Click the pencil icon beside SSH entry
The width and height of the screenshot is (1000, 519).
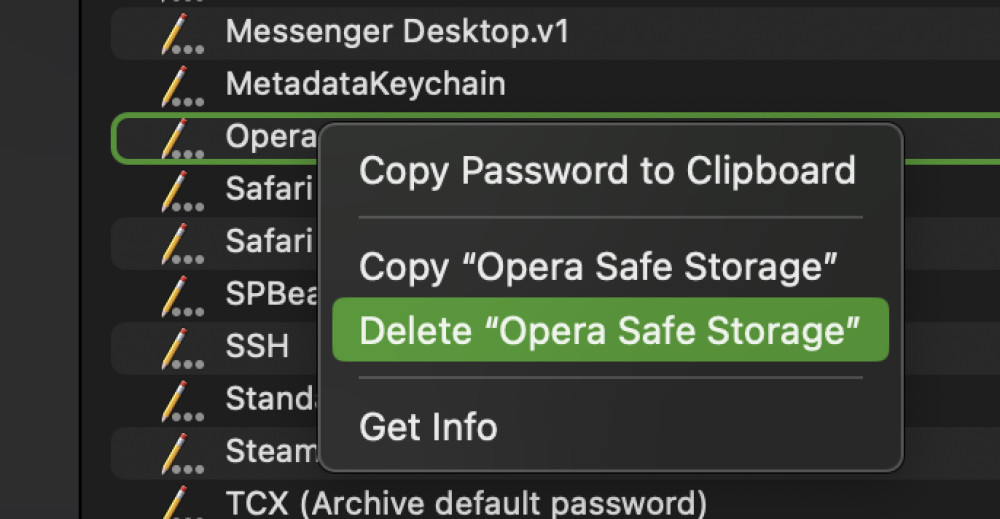(x=182, y=348)
